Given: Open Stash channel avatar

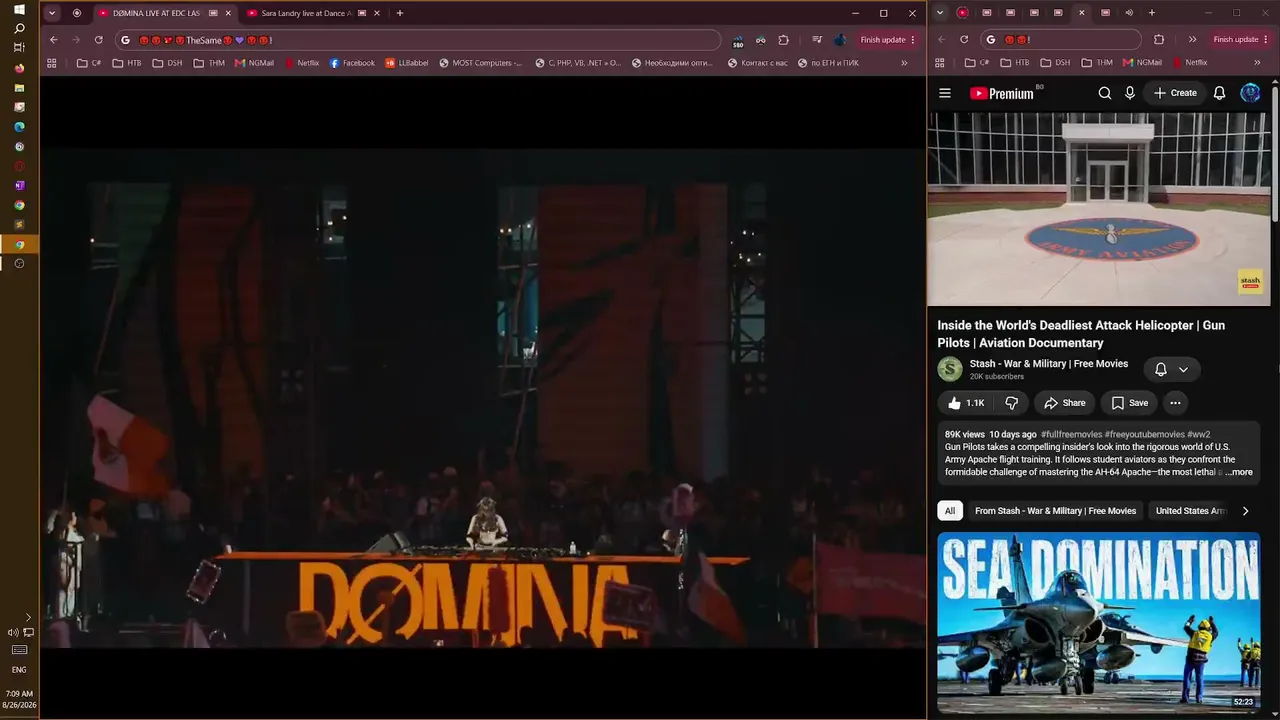Looking at the screenshot, I should click(x=950, y=369).
